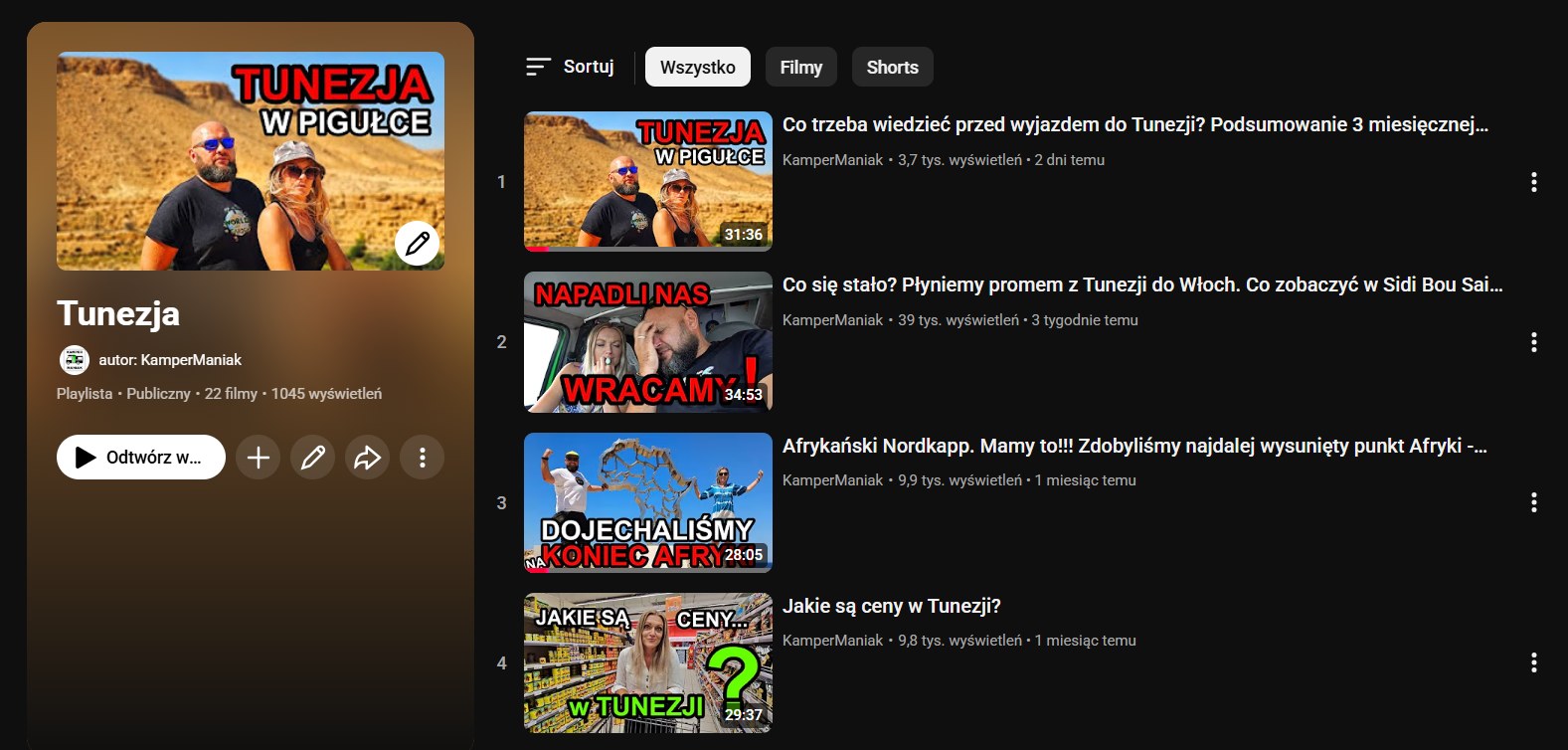Screen dimensions: 1568x750
Task: Click the three-dot icon on the Afrykański Nordkapp row
Action: click(x=1533, y=502)
